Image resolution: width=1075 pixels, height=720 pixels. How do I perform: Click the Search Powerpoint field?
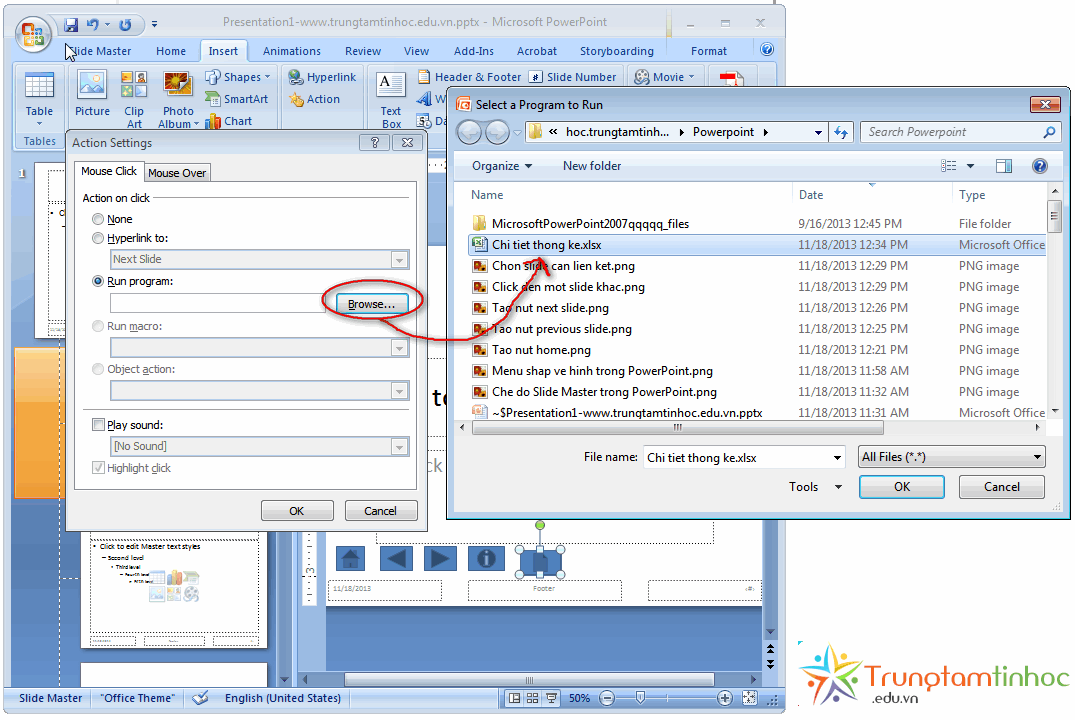pyautogui.click(x=961, y=132)
